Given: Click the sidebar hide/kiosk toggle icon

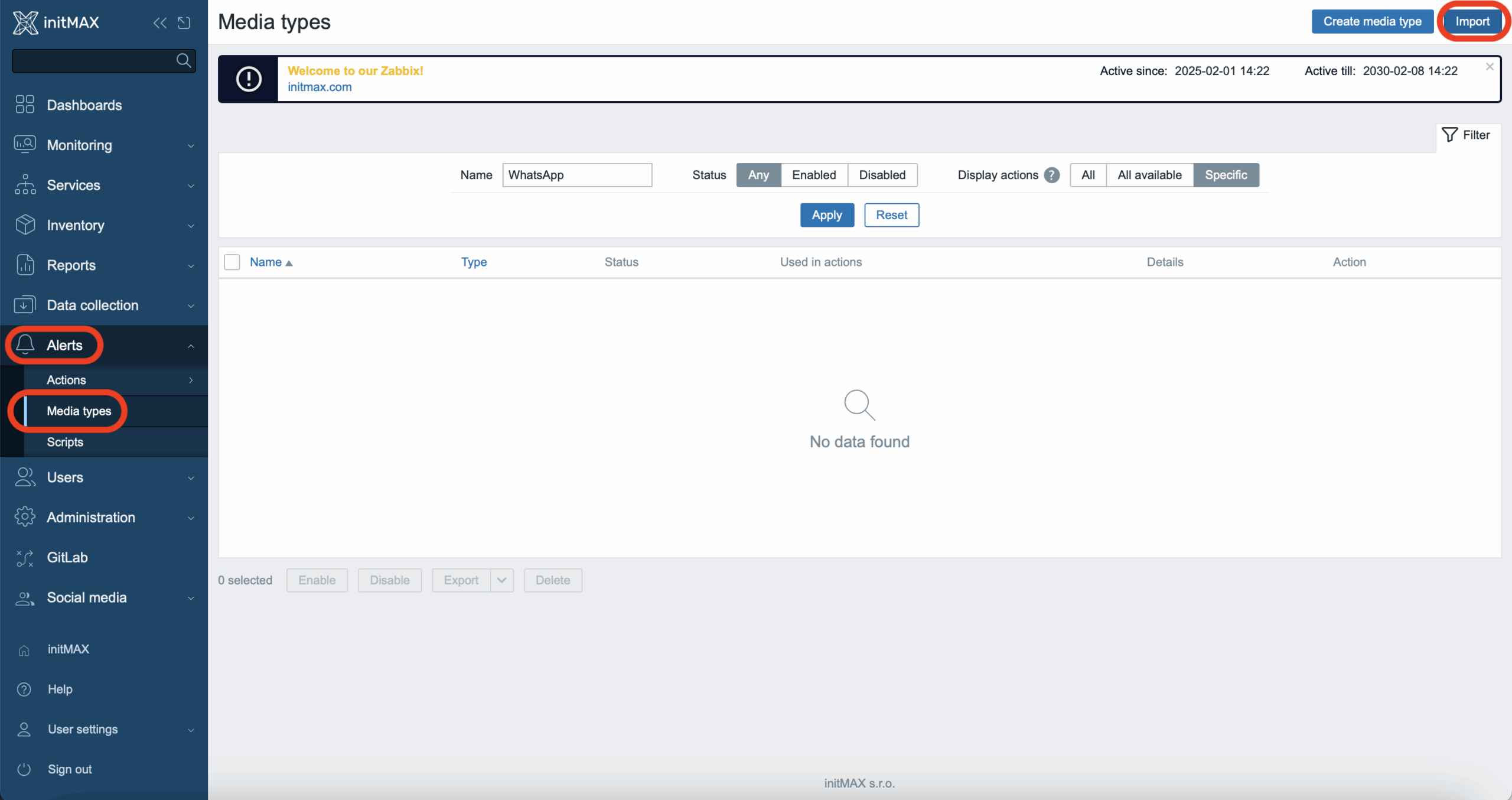Looking at the screenshot, I should click(184, 22).
